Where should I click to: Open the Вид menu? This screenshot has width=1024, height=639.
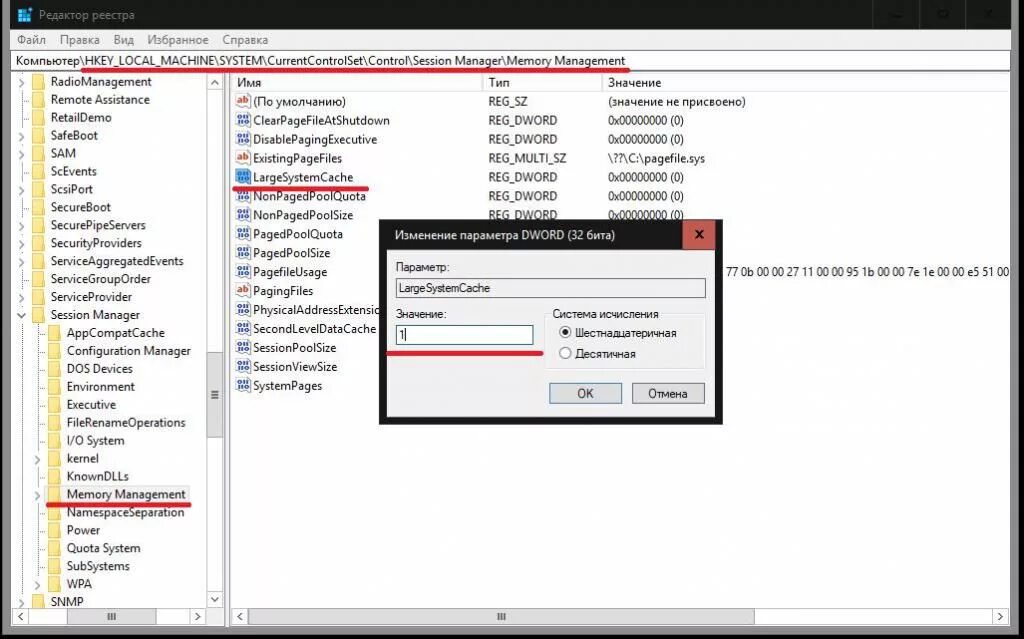123,40
